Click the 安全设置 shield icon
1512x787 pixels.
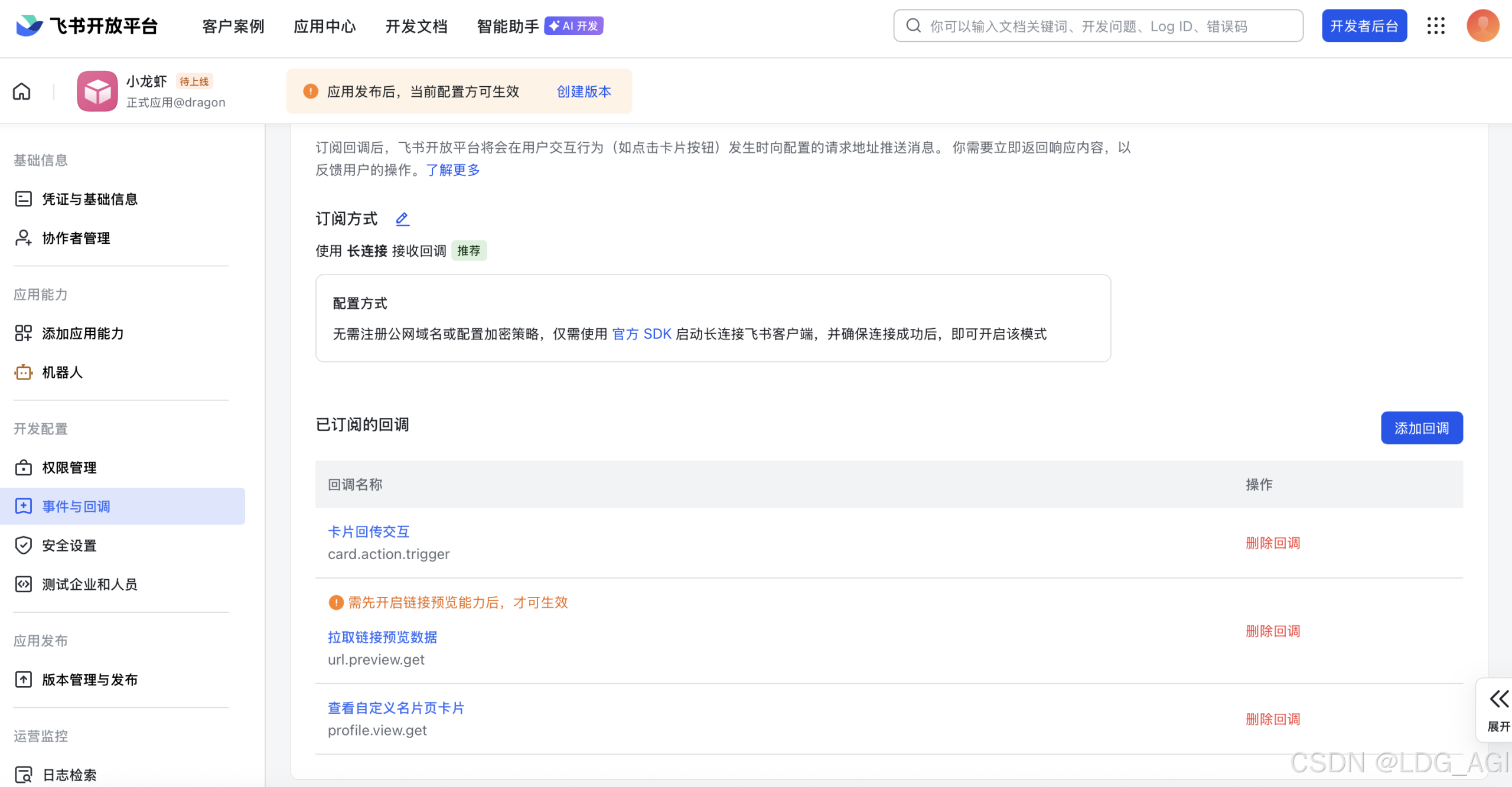click(x=23, y=545)
